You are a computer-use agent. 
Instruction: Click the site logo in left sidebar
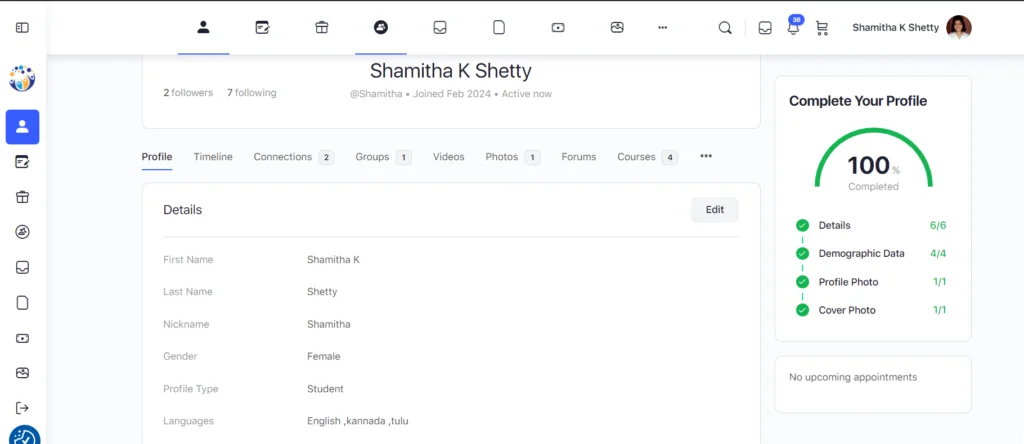pos(22,78)
